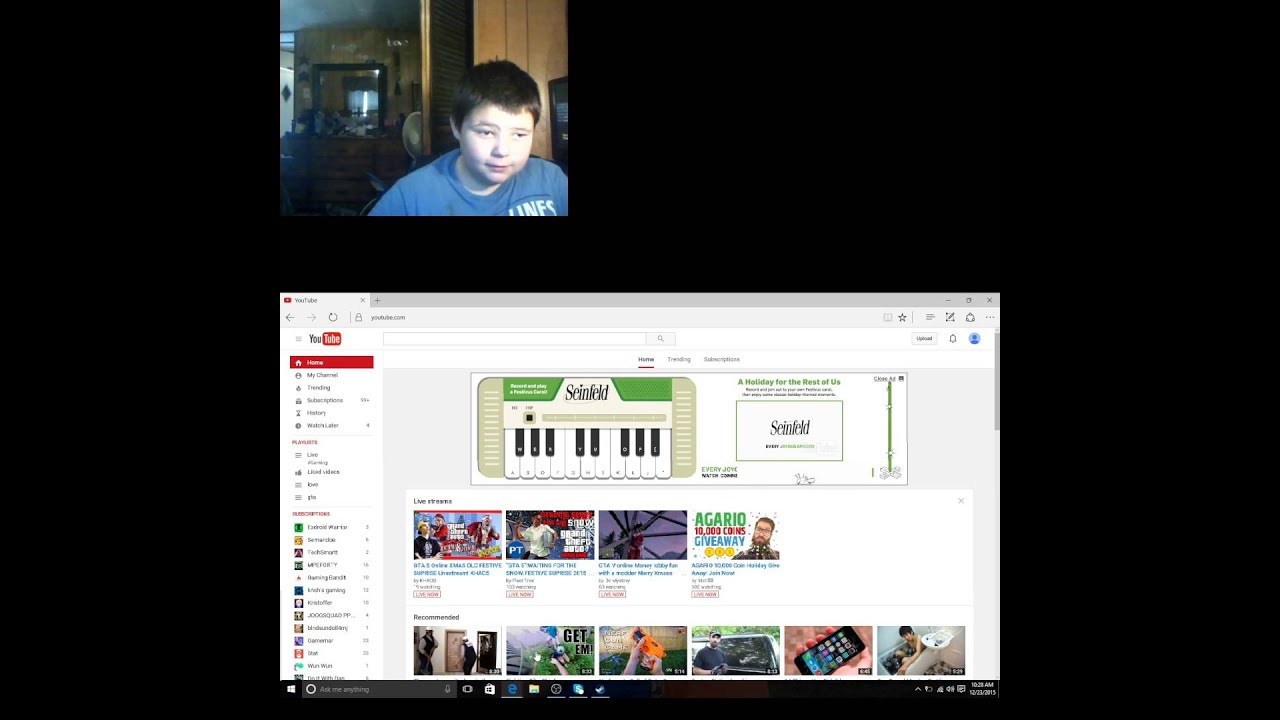Click the browser forward arrow
This screenshot has width=1280, height=720.
pyautogui.click(x=311, y=317)
